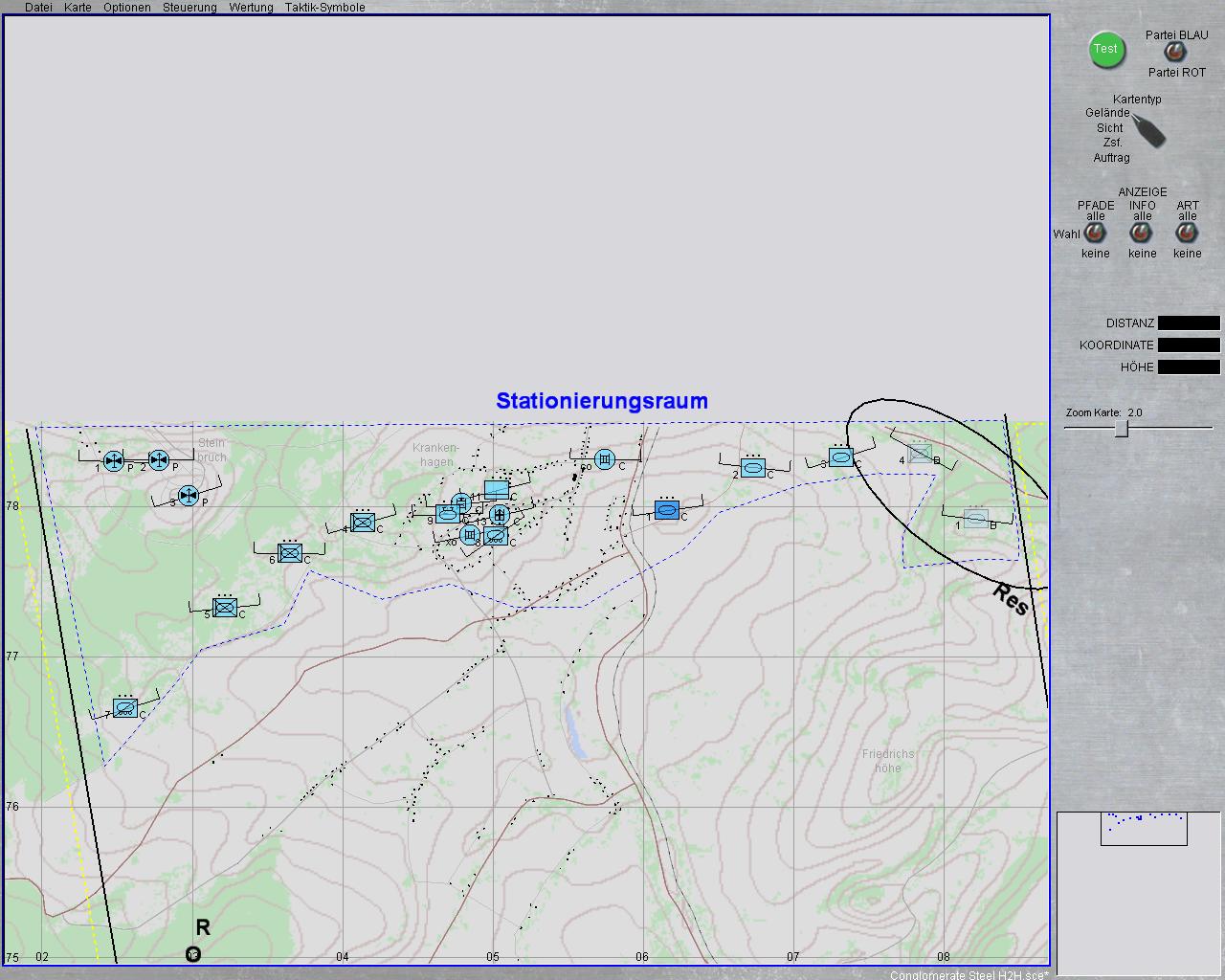This screenshot has width=1225, height=980.
Task: Click tank unit 2 symbol on map
Action: coord(753,468)
